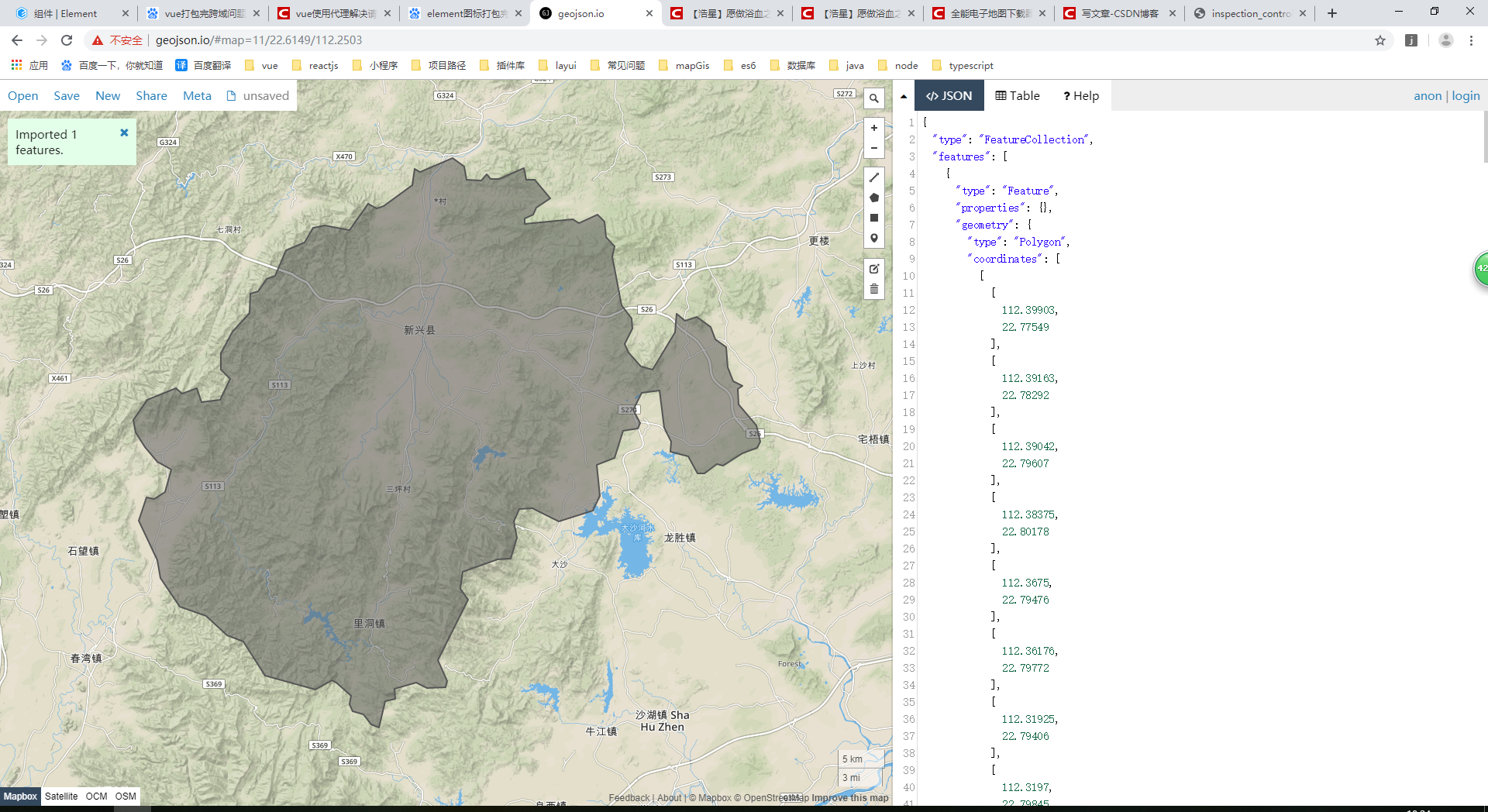Select the rectangle drawing tool

point(873,217)
